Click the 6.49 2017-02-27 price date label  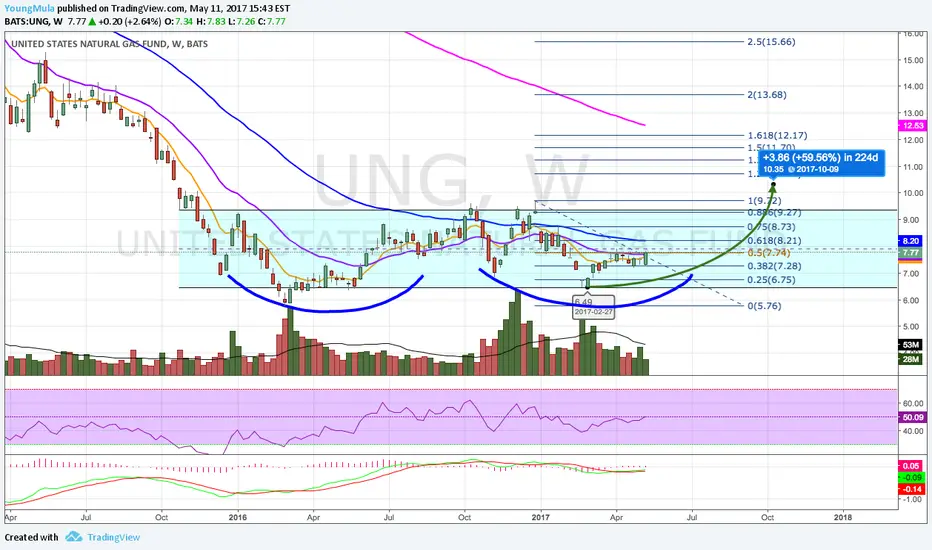click(593, 306)
